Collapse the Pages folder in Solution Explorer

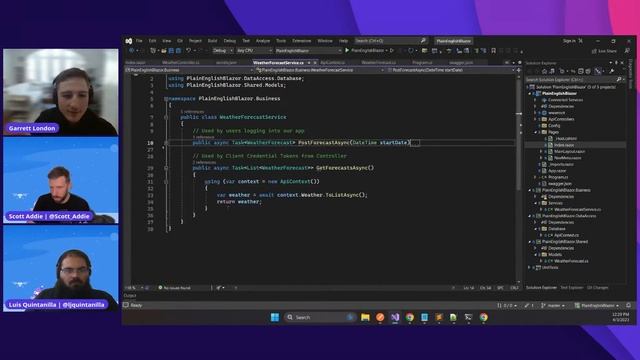point(536,132)
